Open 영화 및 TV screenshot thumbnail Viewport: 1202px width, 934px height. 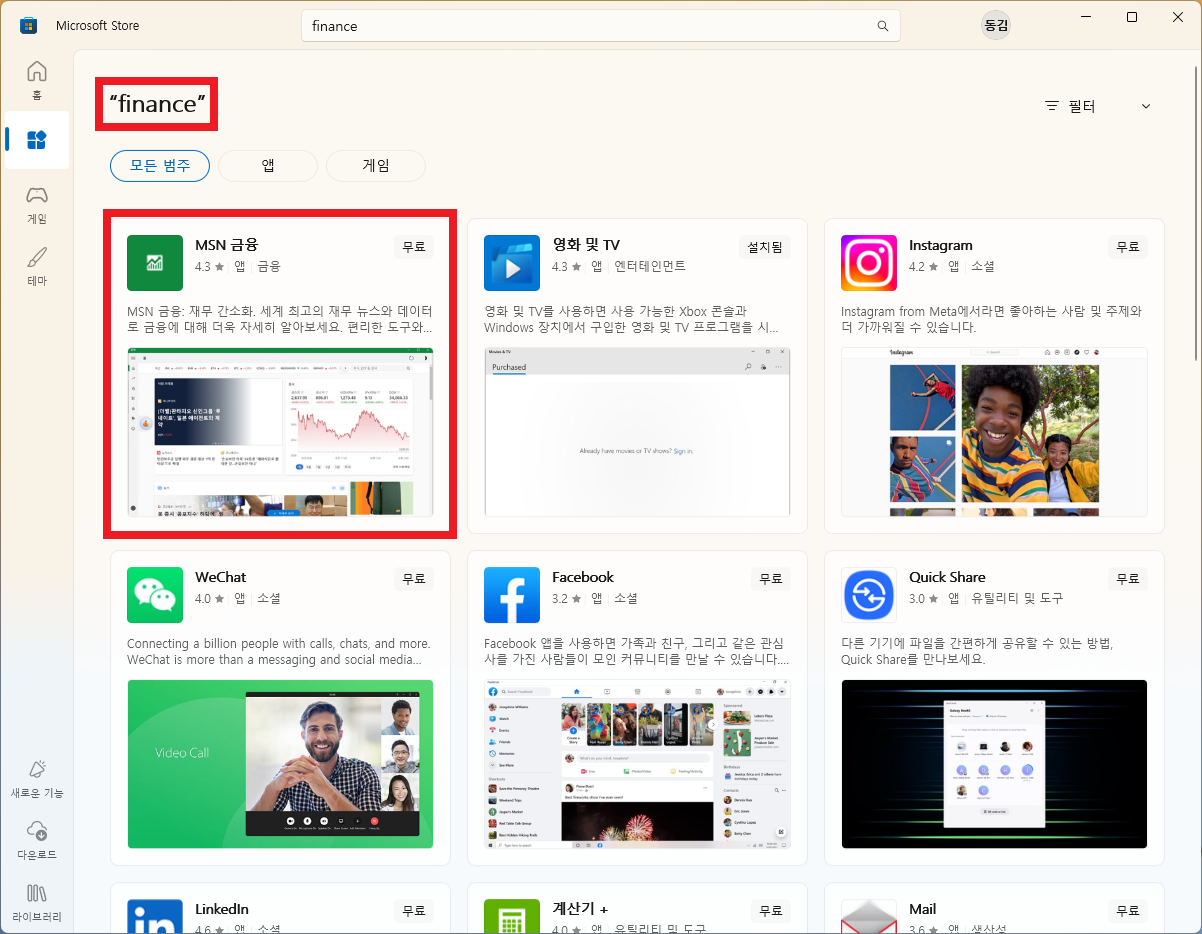click(x=637, y=432)
